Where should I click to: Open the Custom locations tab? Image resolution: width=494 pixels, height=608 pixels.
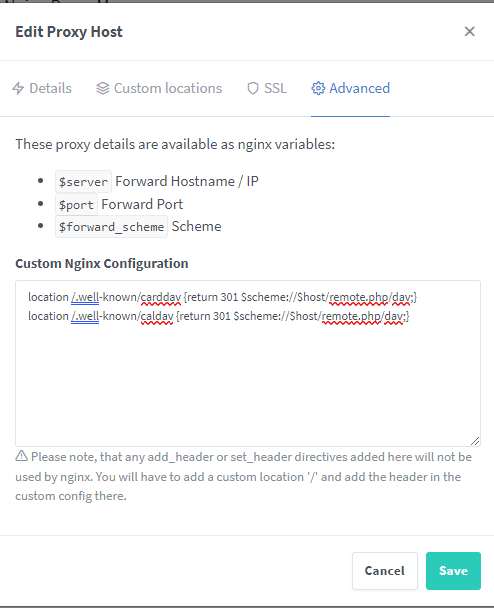tap(159, 88)
